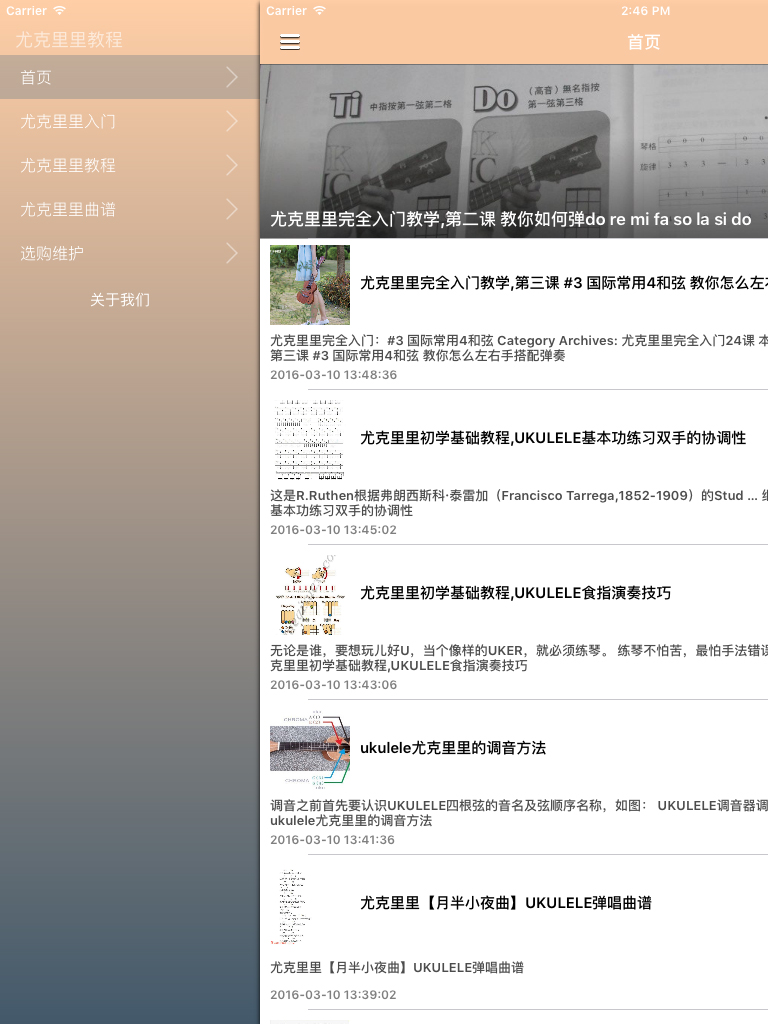Screen dimensions: 768x1024
Task: Open 选购维护 menu item
Action: (129, 253)
